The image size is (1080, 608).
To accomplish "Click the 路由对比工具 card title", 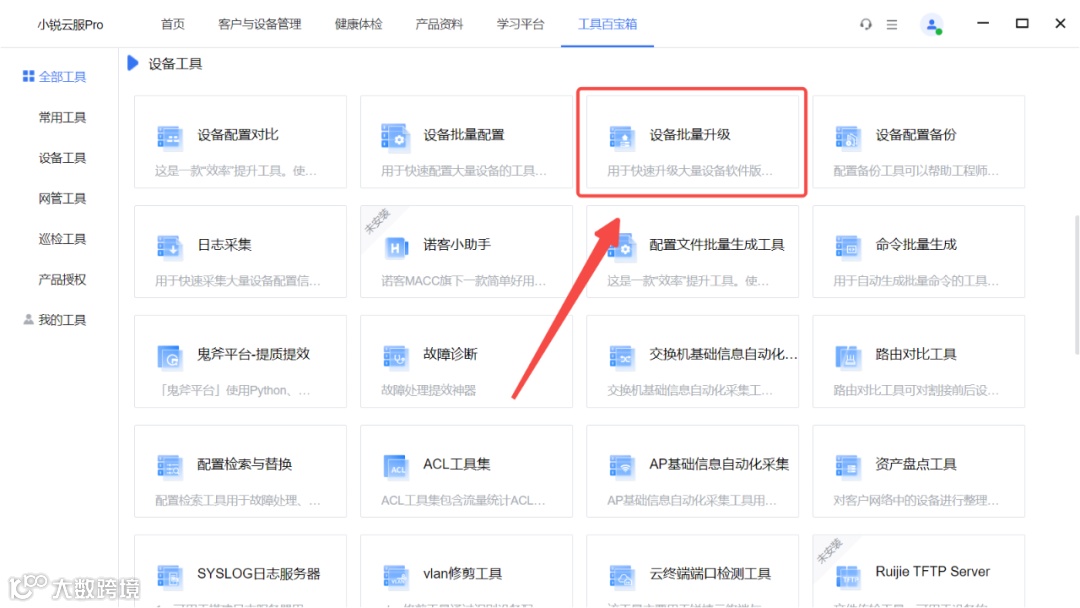I will click(915, 354).
